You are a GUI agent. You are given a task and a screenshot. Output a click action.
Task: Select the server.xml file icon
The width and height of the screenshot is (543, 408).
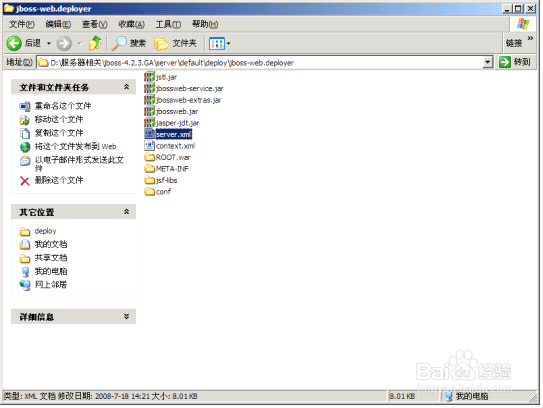(x=150, y=134)
